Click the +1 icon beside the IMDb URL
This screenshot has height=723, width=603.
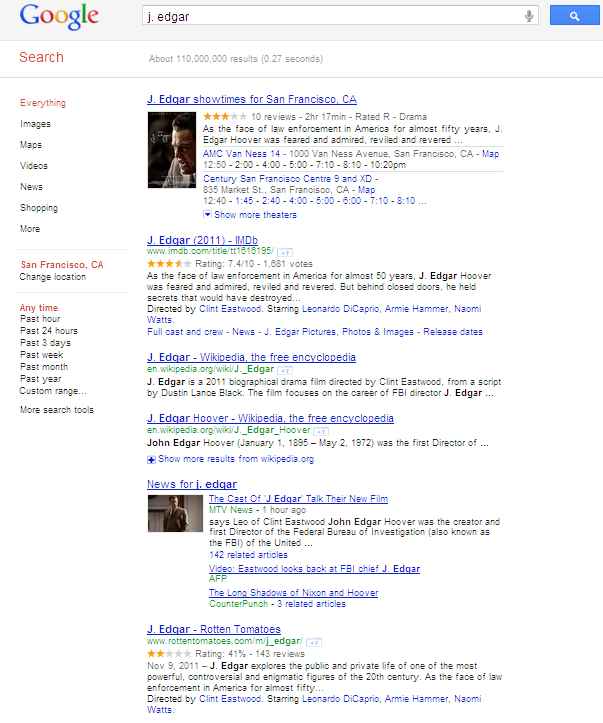(285, 252)
